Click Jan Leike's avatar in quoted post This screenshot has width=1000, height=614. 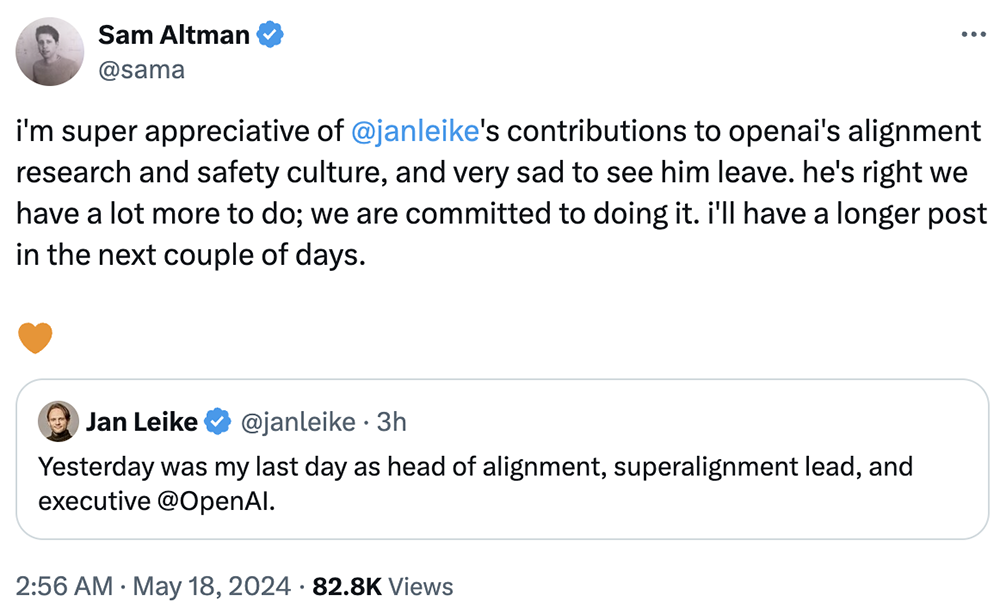pyautogui.click(x=58, y=422)
